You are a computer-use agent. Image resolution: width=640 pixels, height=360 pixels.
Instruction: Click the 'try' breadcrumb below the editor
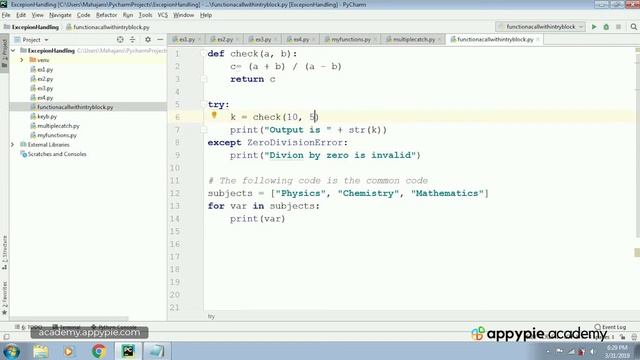point(211,316)
